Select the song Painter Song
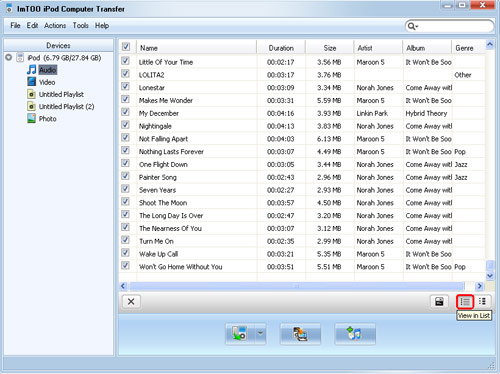Screen dimensions: 500x374 point(158,177)
